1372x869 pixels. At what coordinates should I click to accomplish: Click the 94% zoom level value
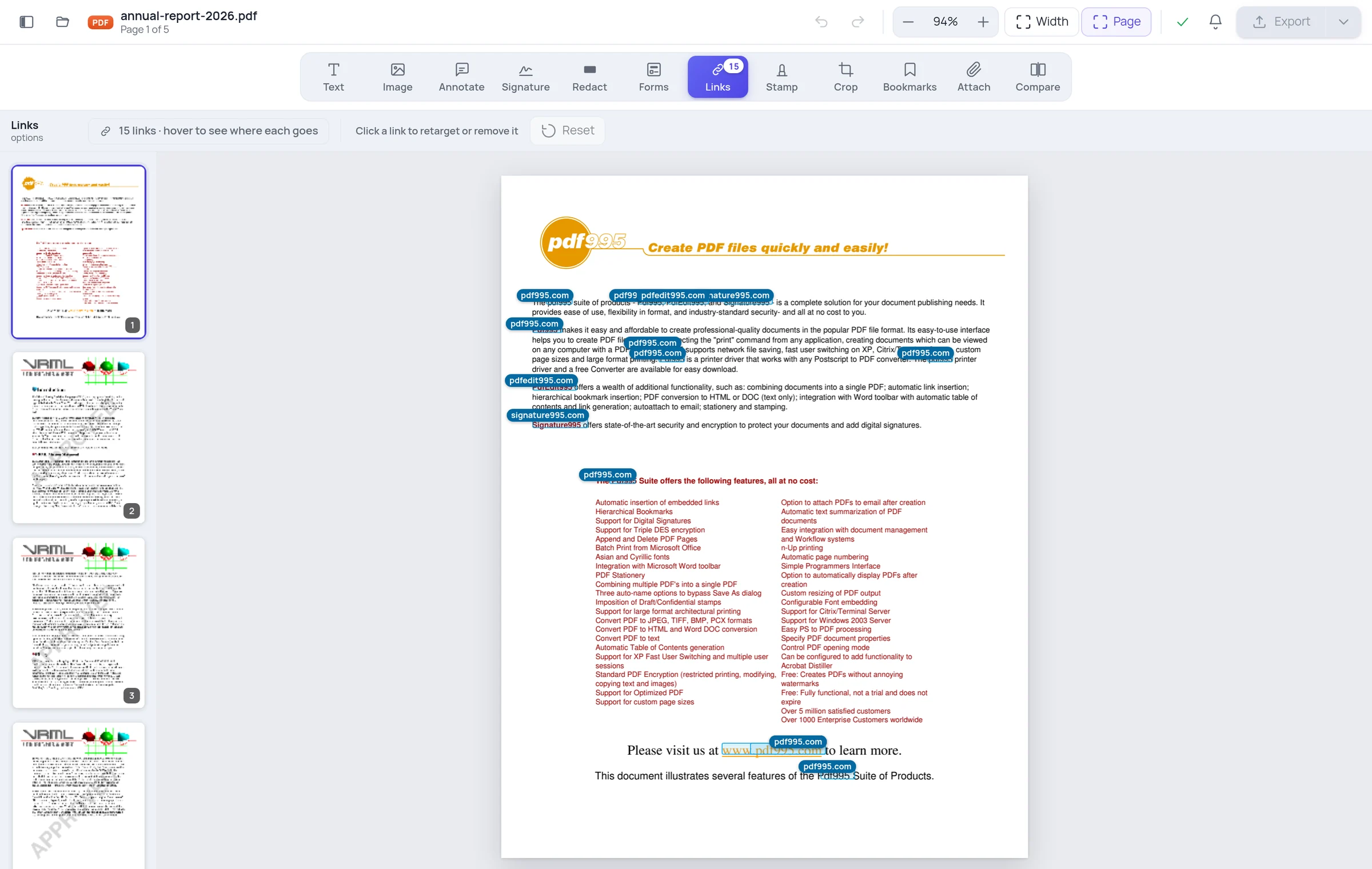pyautogui.click(x=945, y=22)
